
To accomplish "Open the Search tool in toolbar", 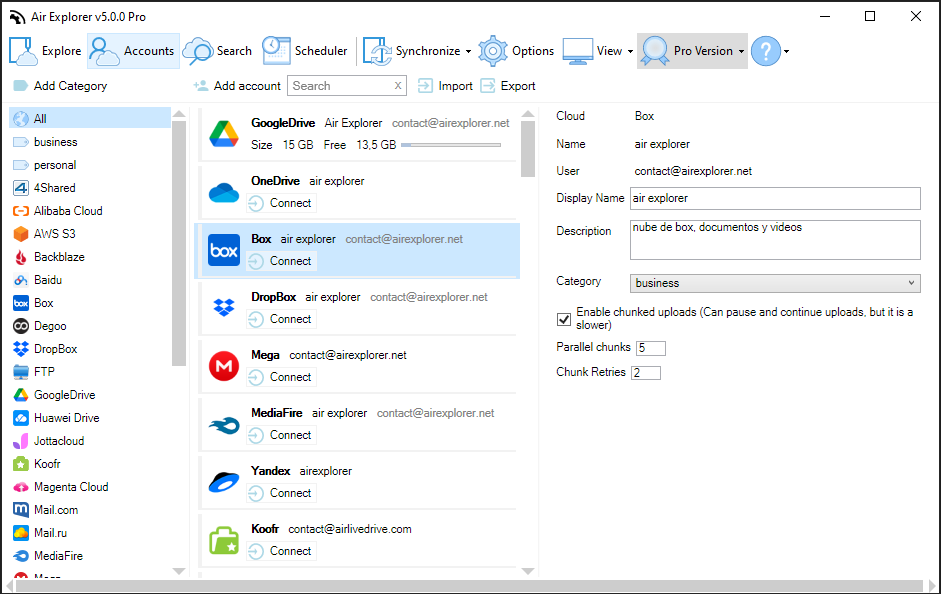I will [217, 51].
